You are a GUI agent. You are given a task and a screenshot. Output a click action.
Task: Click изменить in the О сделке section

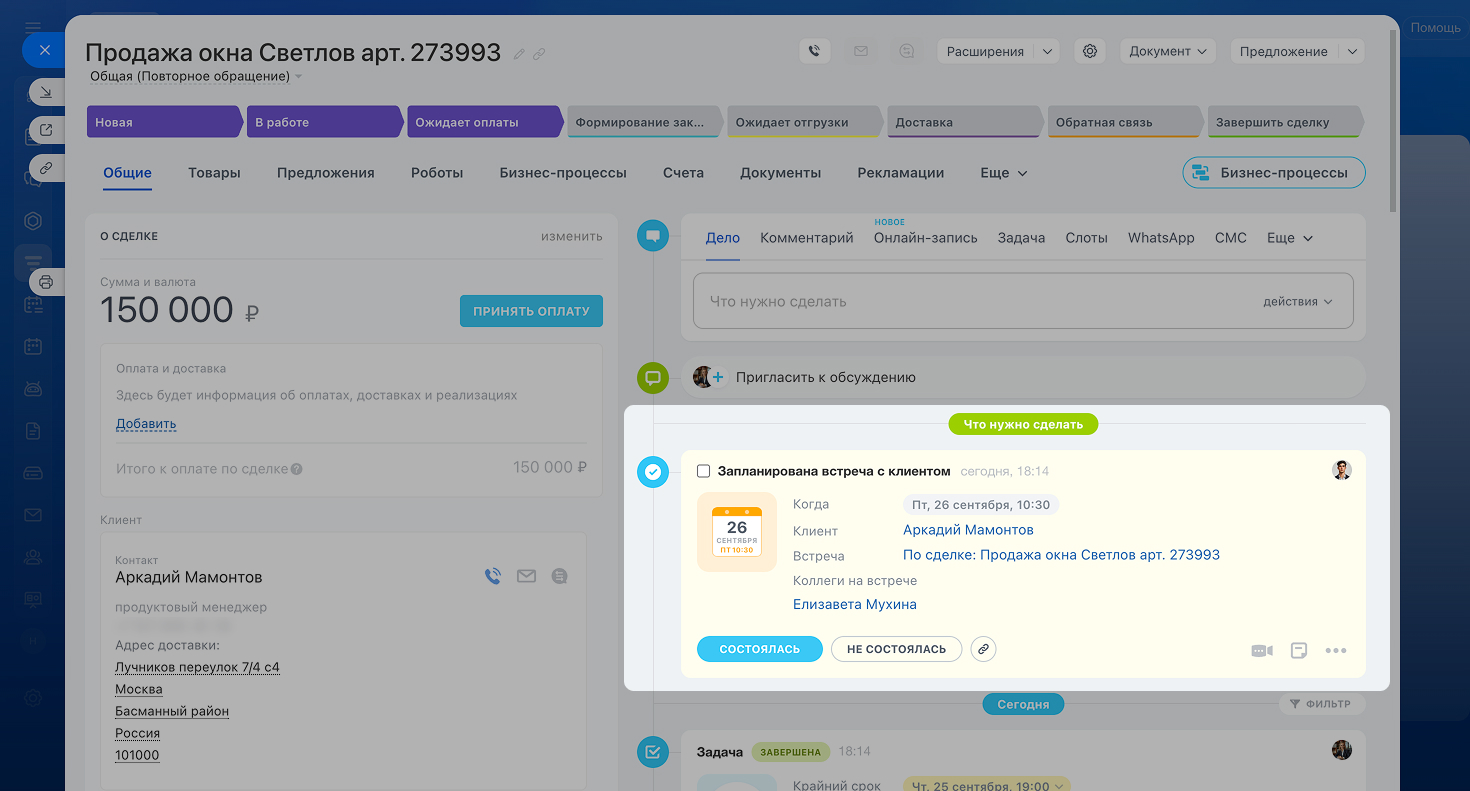(x=571, y=236)
